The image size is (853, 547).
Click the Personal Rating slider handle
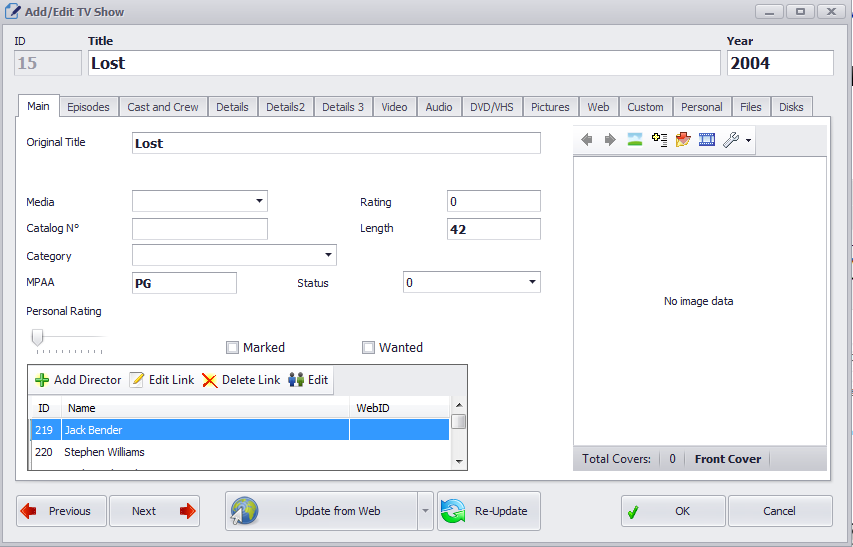click(x=37, y=338)
